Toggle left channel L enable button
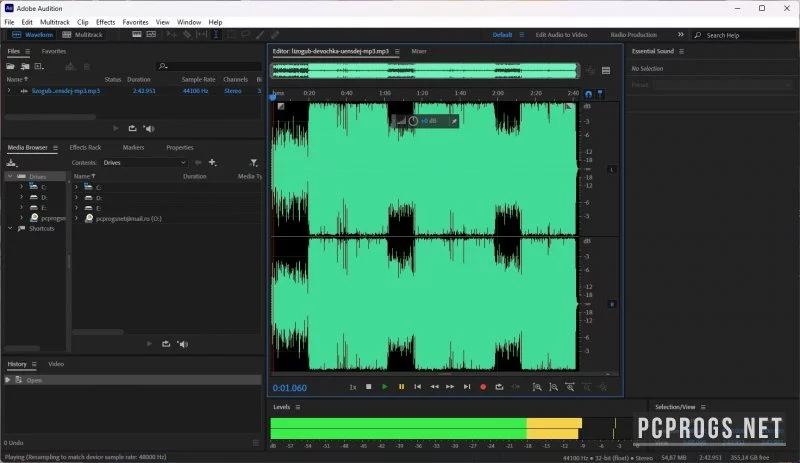This screenshot has width=800, height=463. (612, 169)
